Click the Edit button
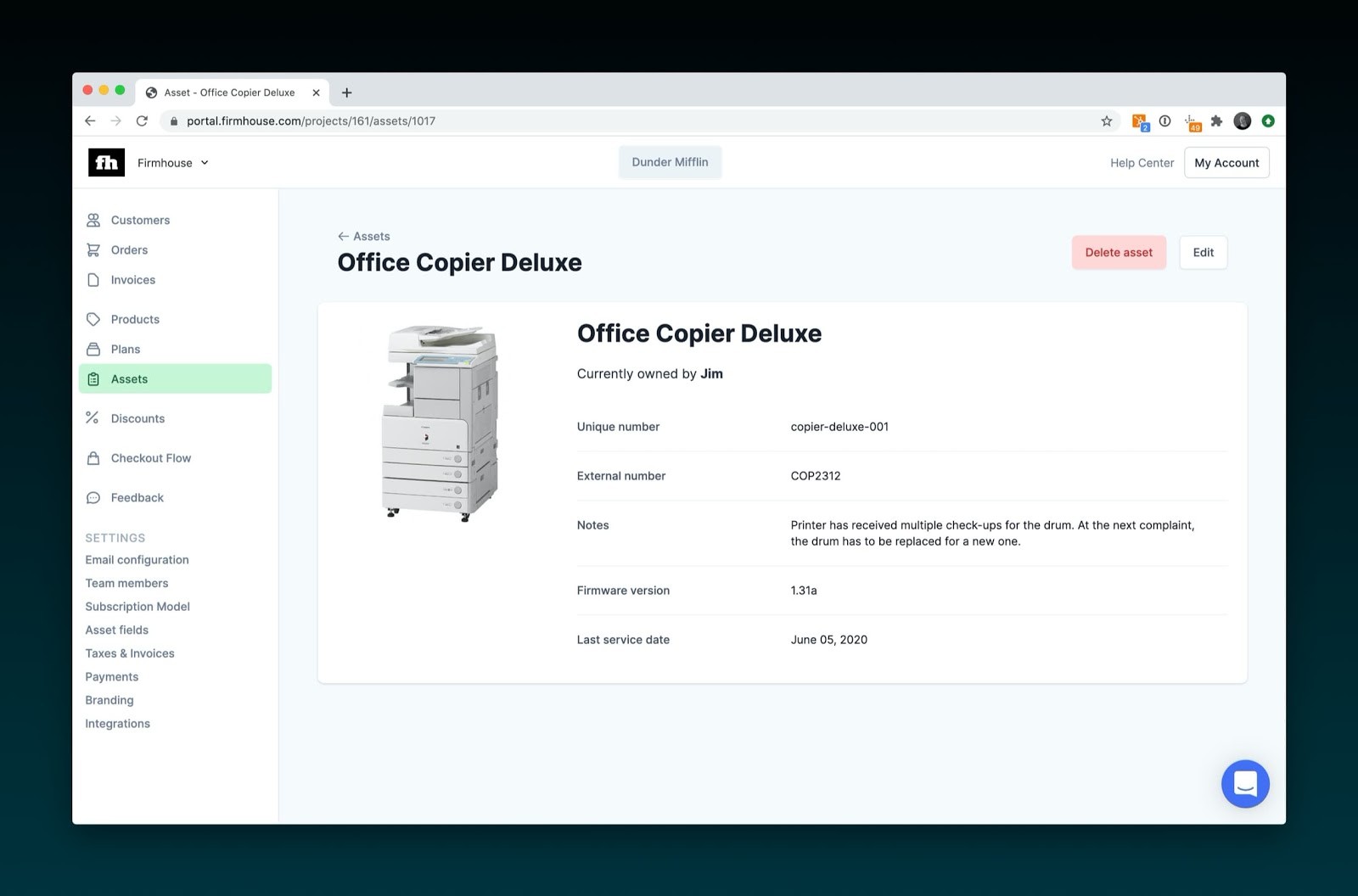1358x896 pixels. [1203, 252]
